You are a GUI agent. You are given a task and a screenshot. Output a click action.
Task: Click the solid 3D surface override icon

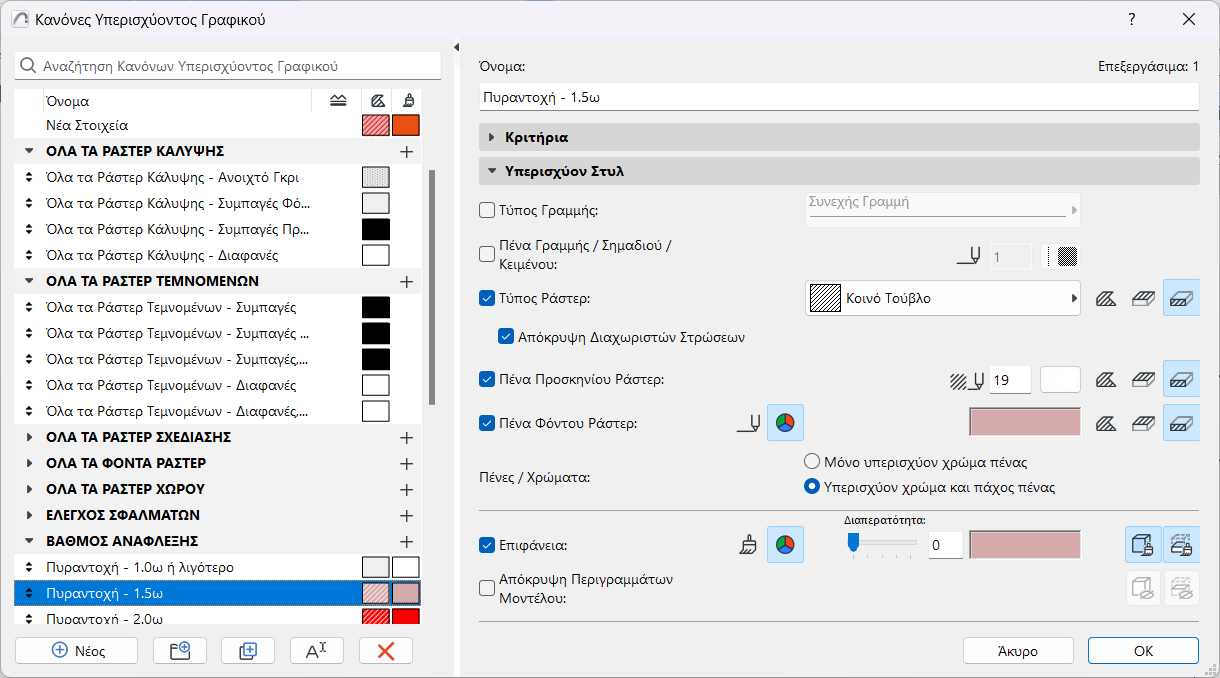(x=1143, y=545)
